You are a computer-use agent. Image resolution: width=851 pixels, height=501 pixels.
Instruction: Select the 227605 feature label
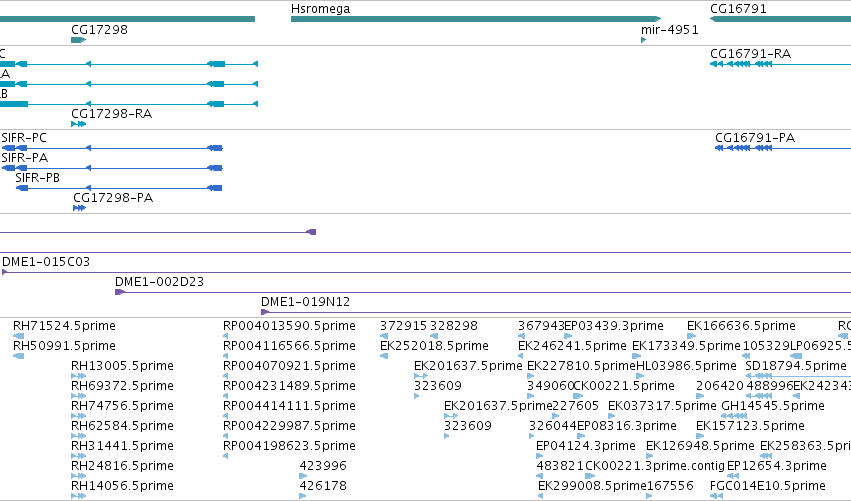(x=576, y=406)
